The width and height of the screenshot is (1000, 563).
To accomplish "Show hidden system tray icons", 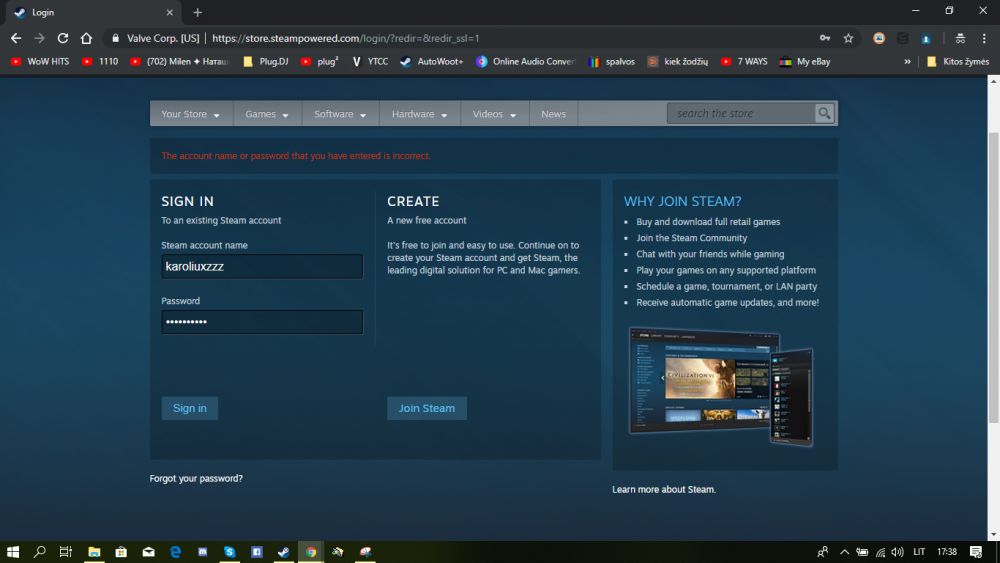I will (844, 552).
